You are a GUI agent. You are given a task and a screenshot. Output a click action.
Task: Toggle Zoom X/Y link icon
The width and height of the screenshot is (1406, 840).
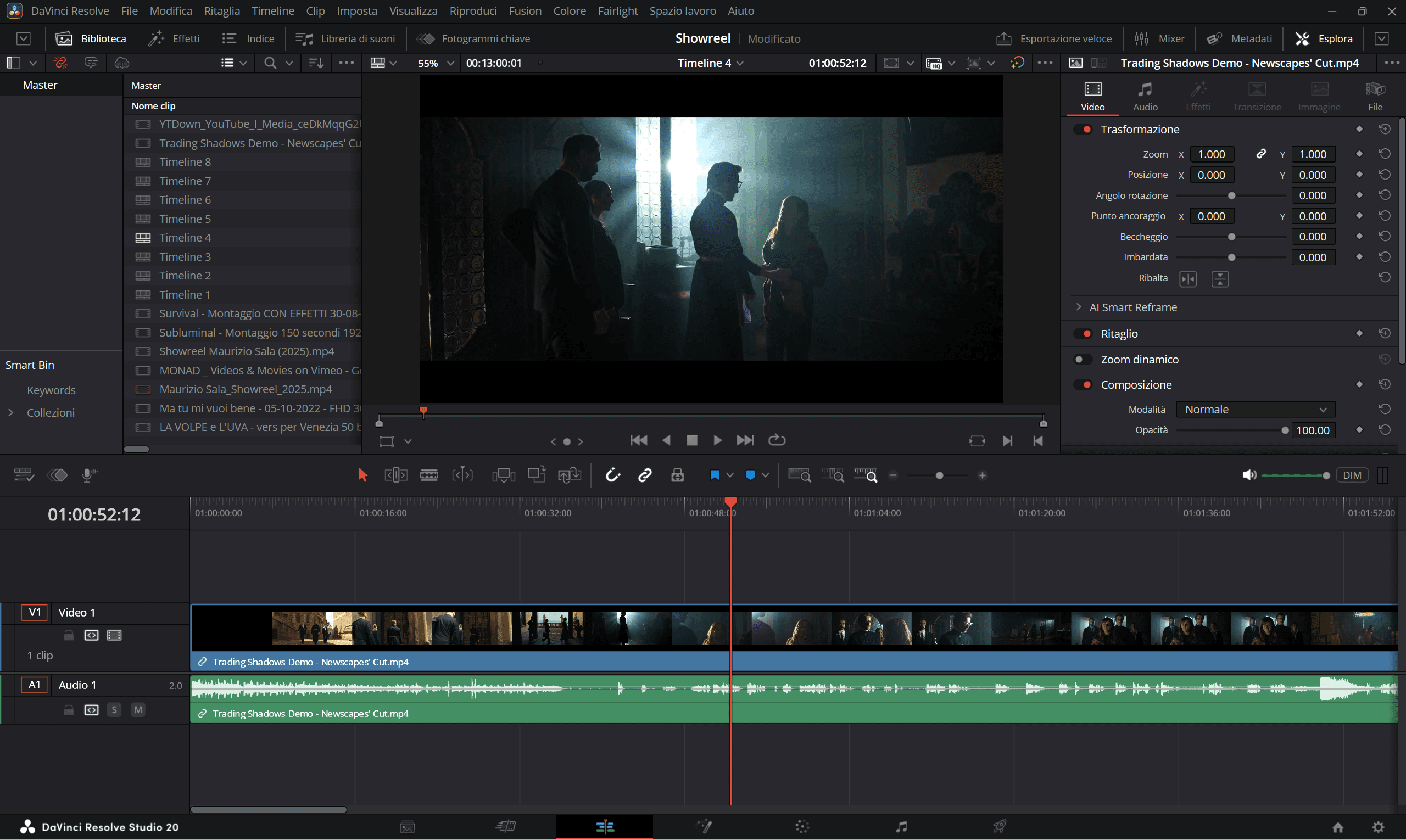pyautogui.click(x=1260, y=154)
